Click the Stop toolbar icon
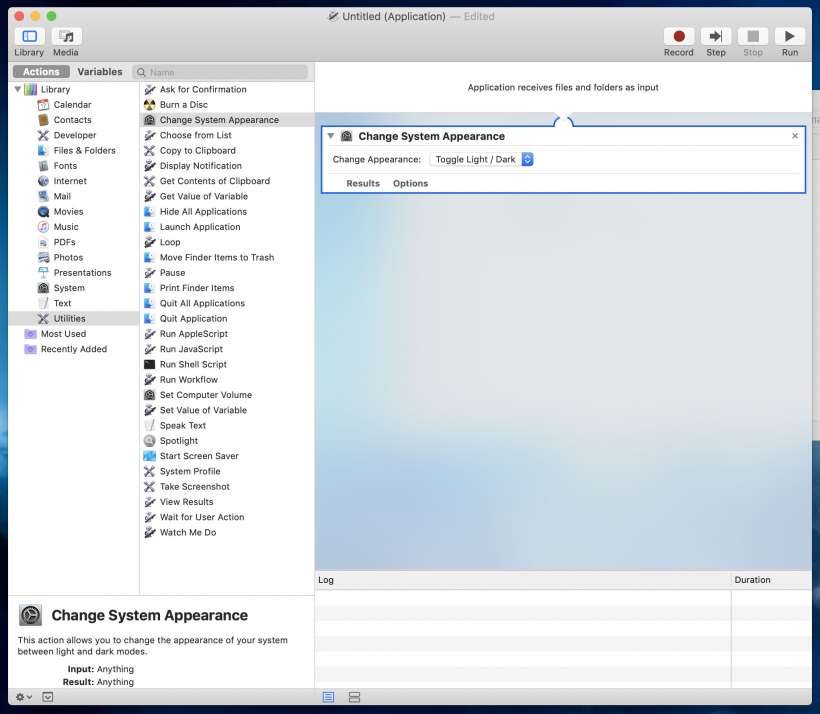Image resolution: width=820 pixels, height=714 pixels. [x=753, y=36]
